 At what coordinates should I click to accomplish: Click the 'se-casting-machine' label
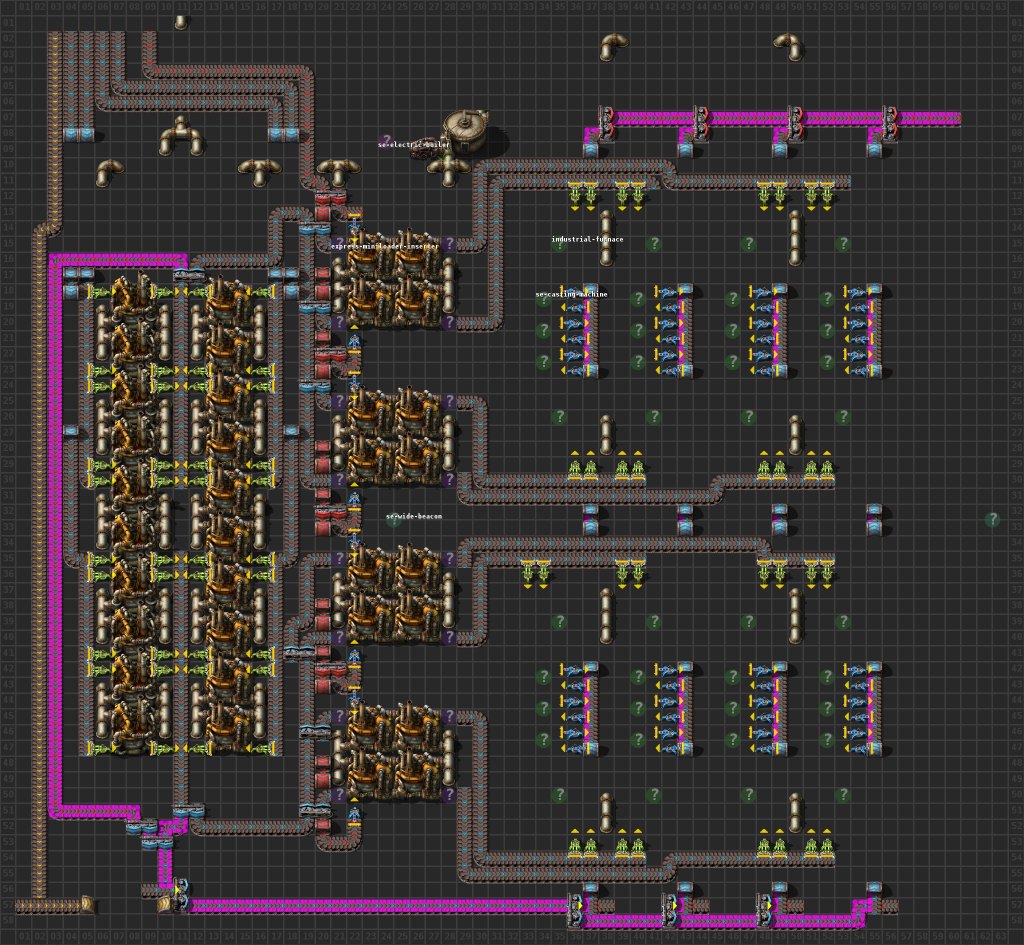571,295
